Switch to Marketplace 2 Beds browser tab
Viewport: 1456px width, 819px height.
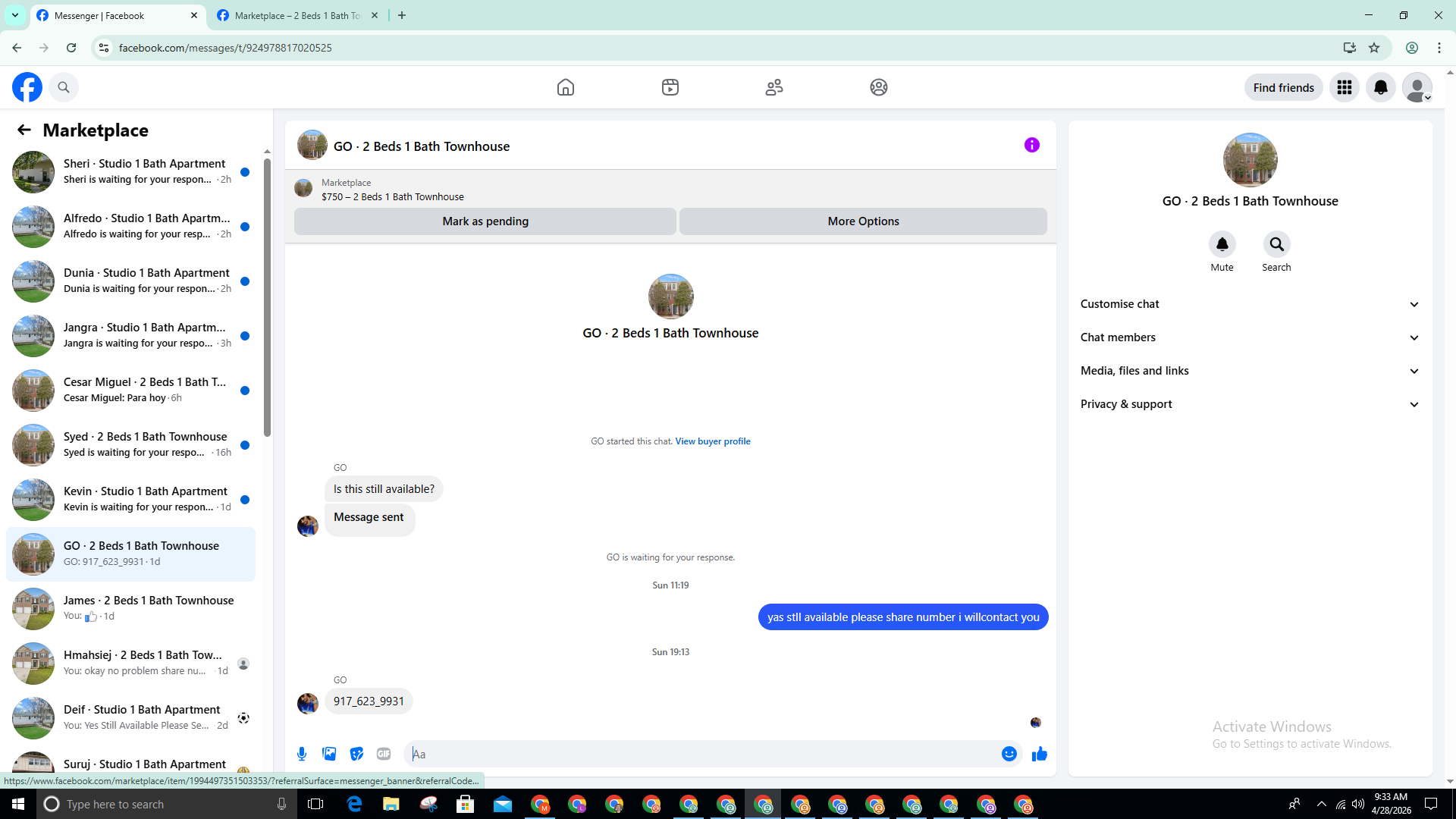pyautogui.click(x=296, y=15)
